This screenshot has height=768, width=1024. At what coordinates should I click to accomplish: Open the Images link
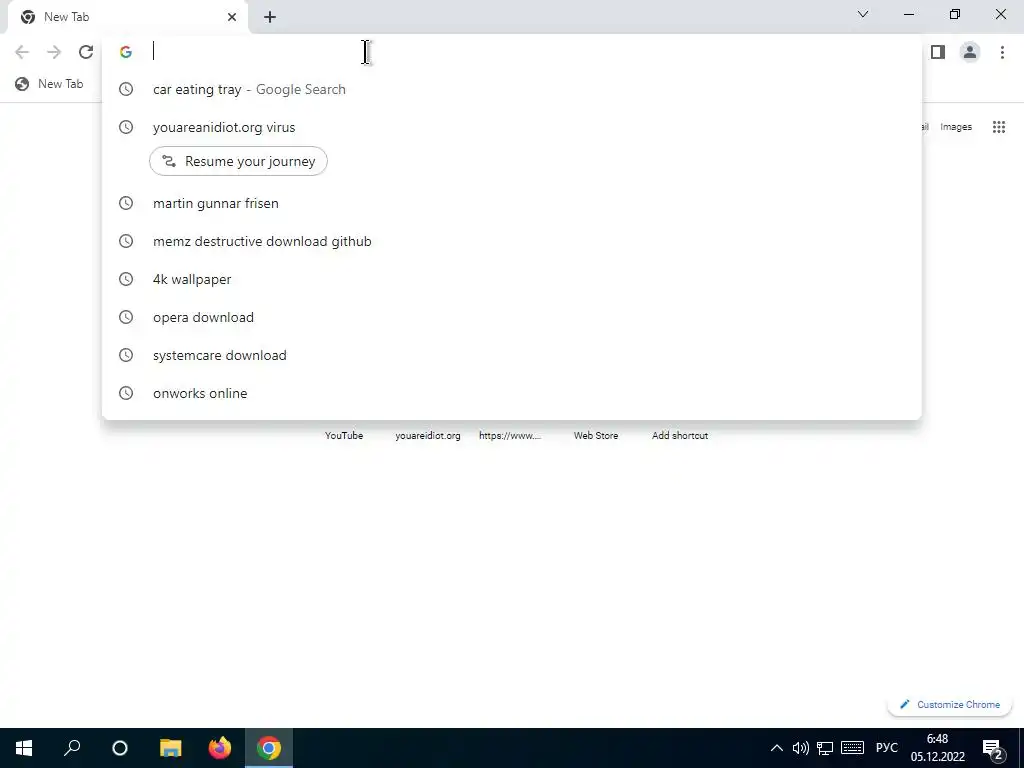tap(955, 127)
